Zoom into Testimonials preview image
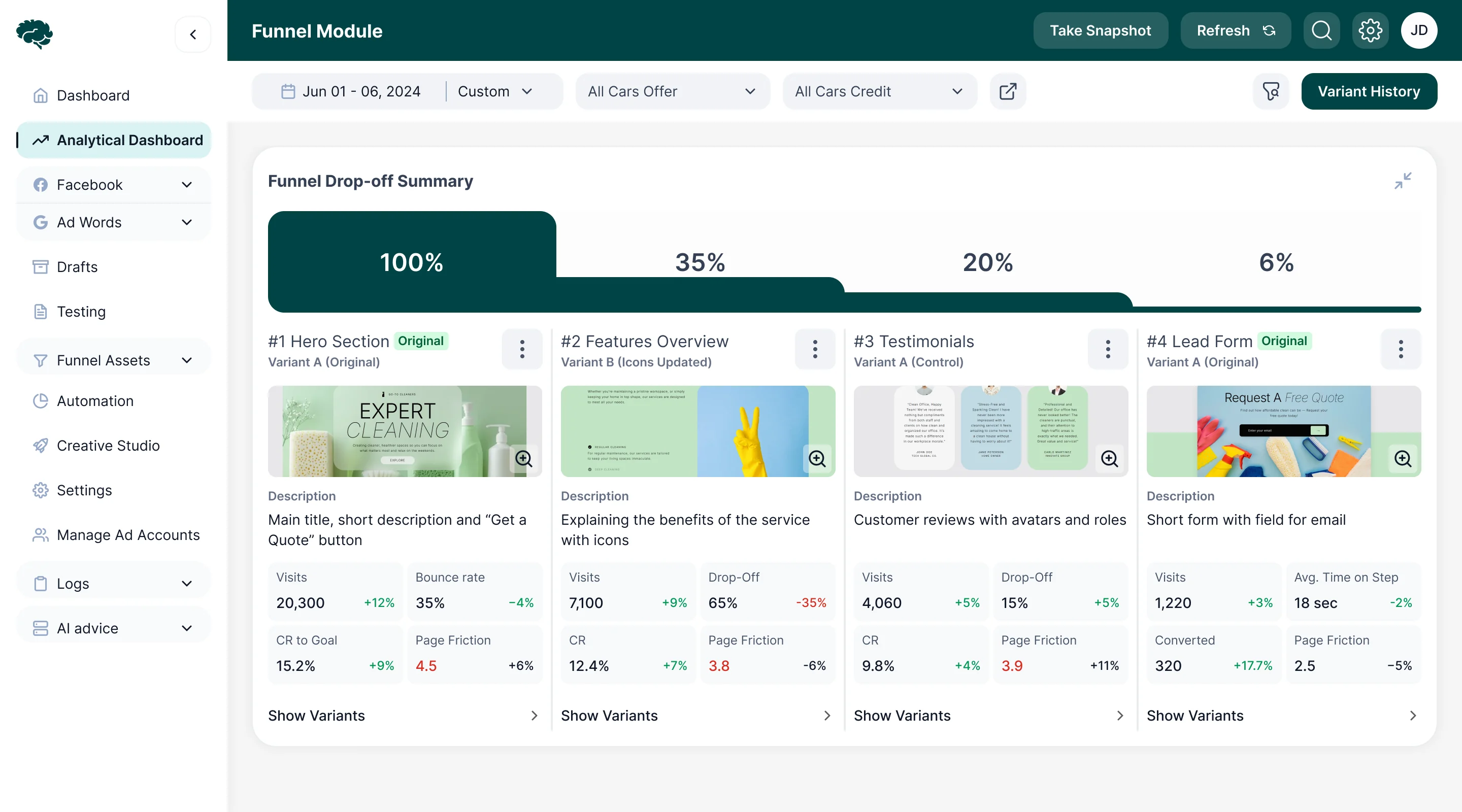The image size is (1462, 812). point(1110,458)
